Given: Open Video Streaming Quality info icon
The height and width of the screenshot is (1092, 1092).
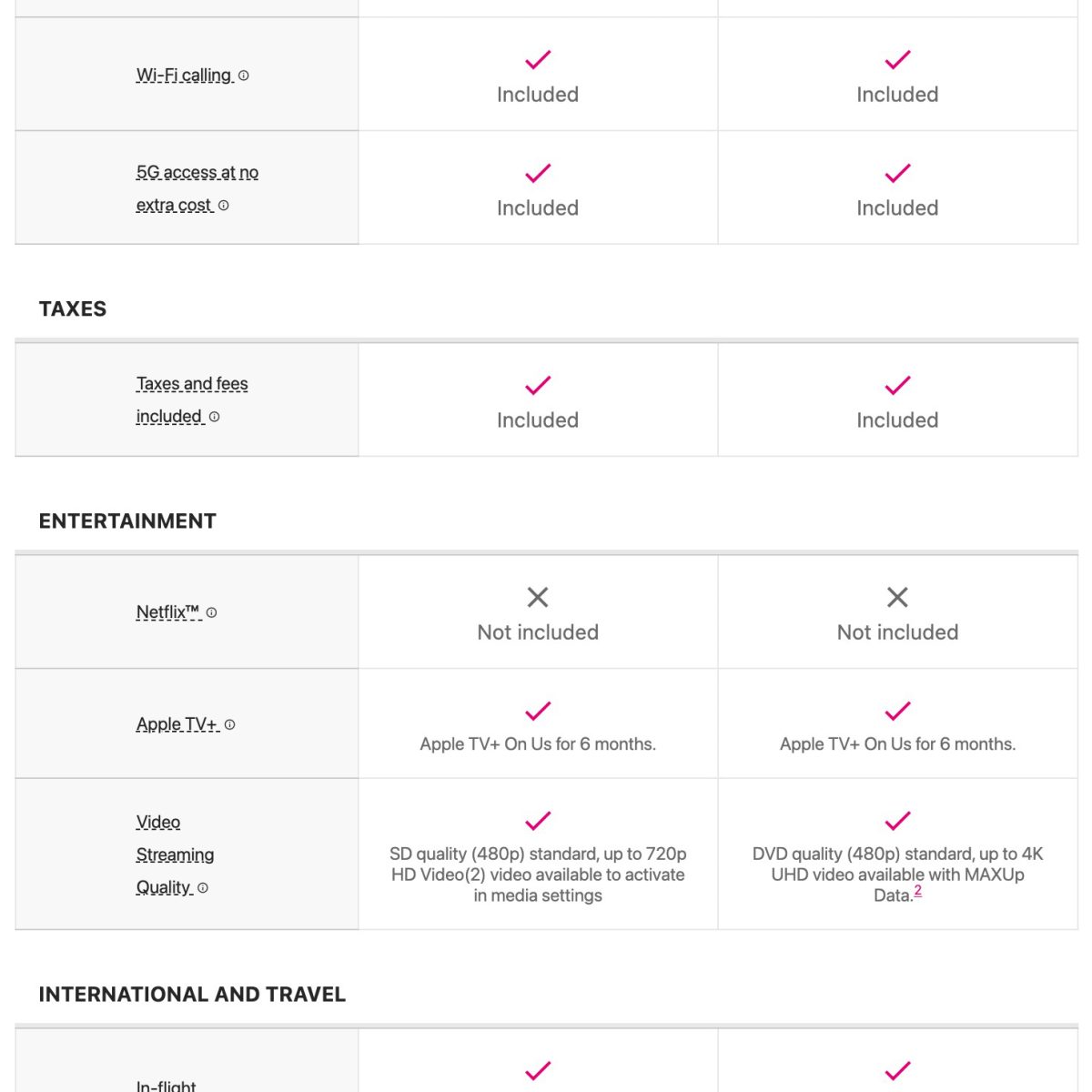Looking at the screenshot, I should point(203,888).
